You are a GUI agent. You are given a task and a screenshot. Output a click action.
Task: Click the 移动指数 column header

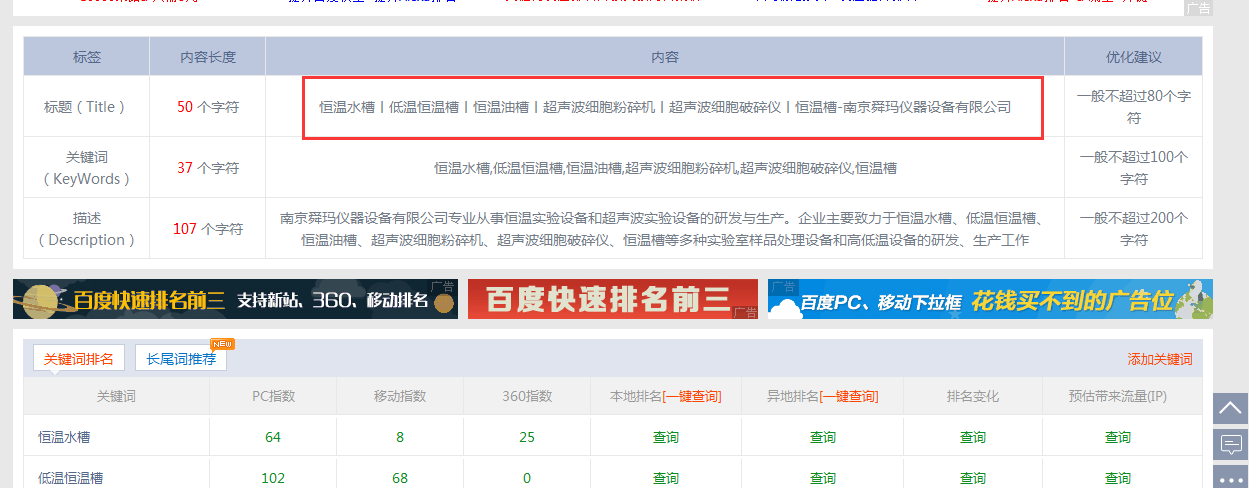point(400,397)
